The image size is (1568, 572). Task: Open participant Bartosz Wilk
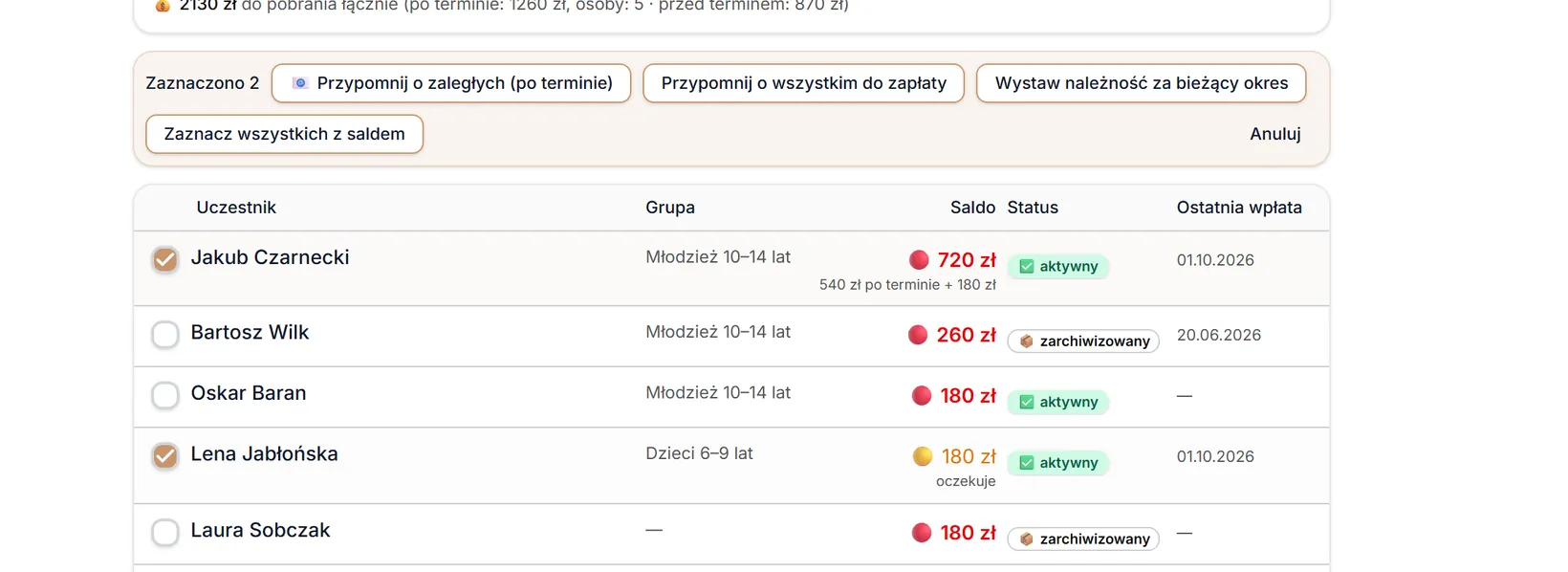tap(250, 332)
